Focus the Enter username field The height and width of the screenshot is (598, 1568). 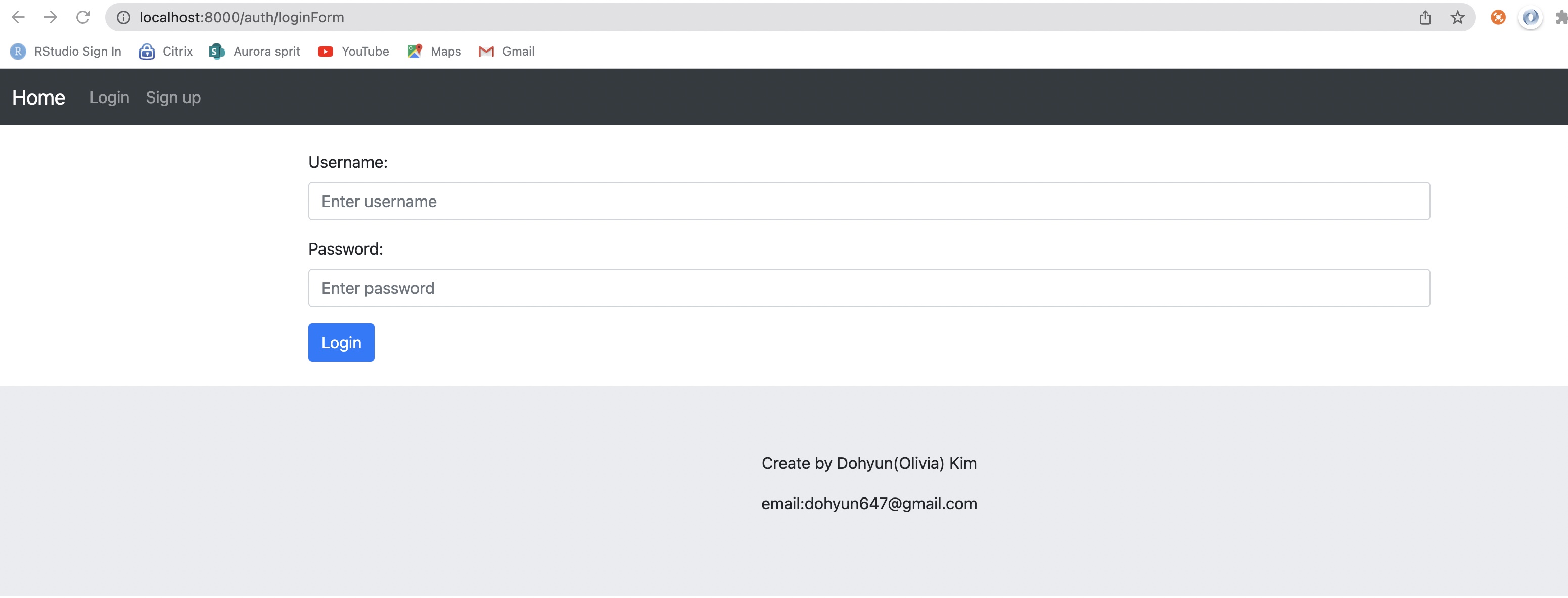click(868, 202)
